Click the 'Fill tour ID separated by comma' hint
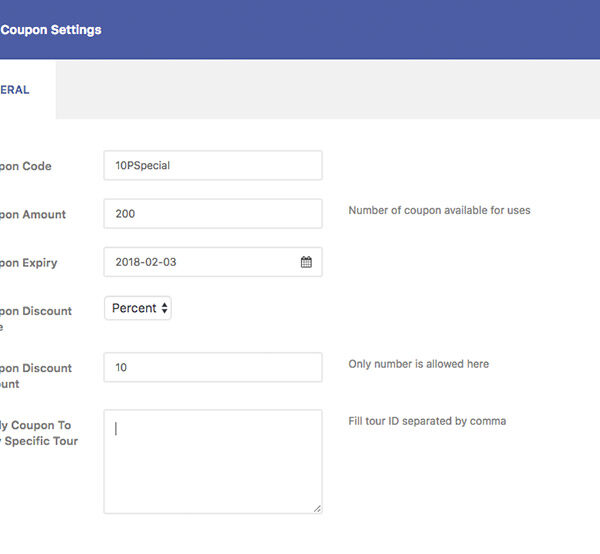Viewport: 600px width, 554px height. coord(427,421)
